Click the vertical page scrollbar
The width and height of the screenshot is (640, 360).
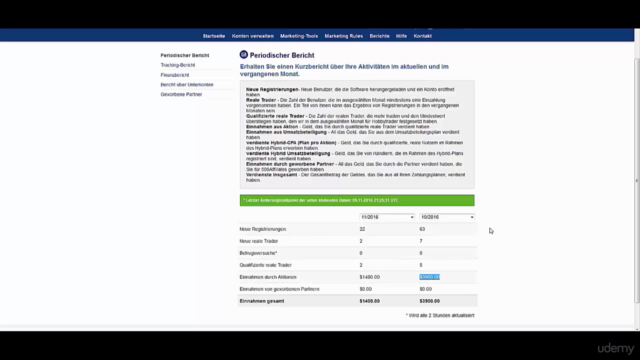(637, 180)
